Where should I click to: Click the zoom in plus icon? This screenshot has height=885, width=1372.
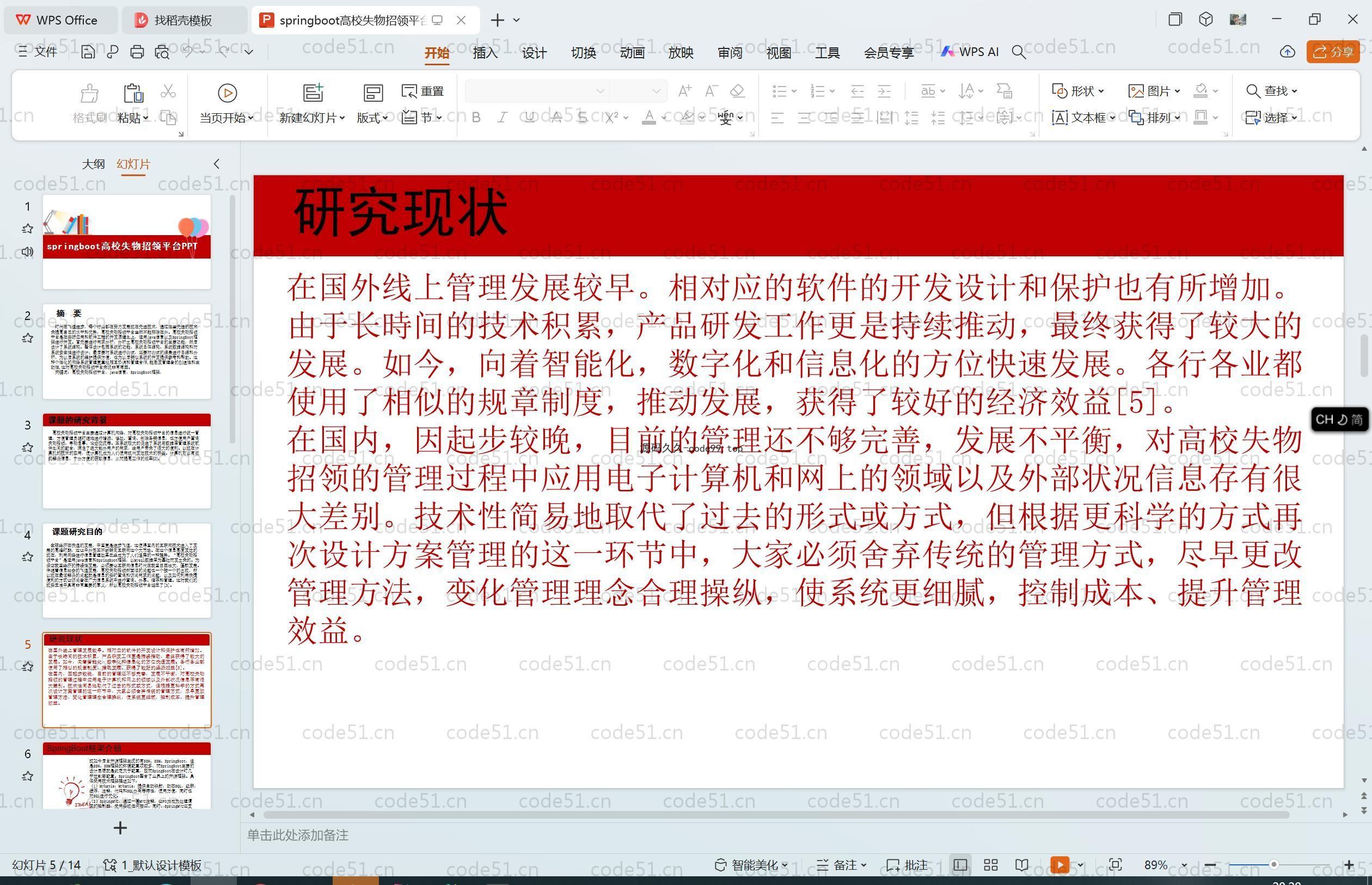point(1349,865)
